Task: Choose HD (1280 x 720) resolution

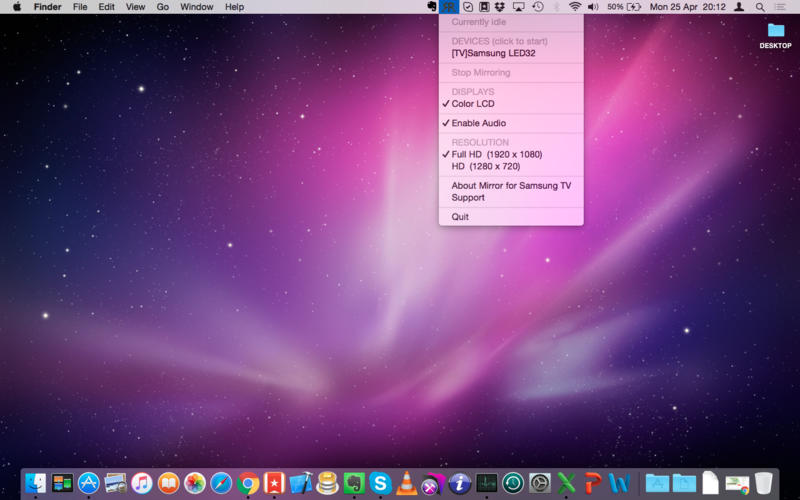Action: (x=485, y=167)
